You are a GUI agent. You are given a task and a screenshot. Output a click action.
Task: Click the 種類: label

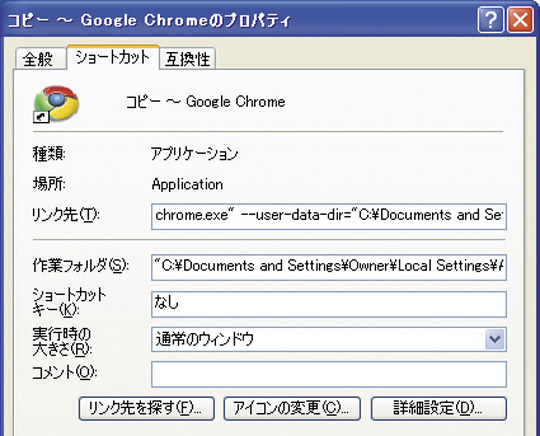[x=49, y=154]
